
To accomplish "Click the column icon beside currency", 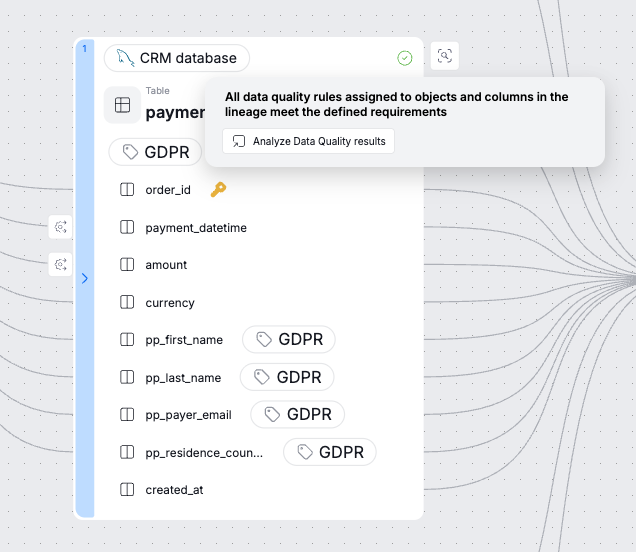I will coord(127,302).
